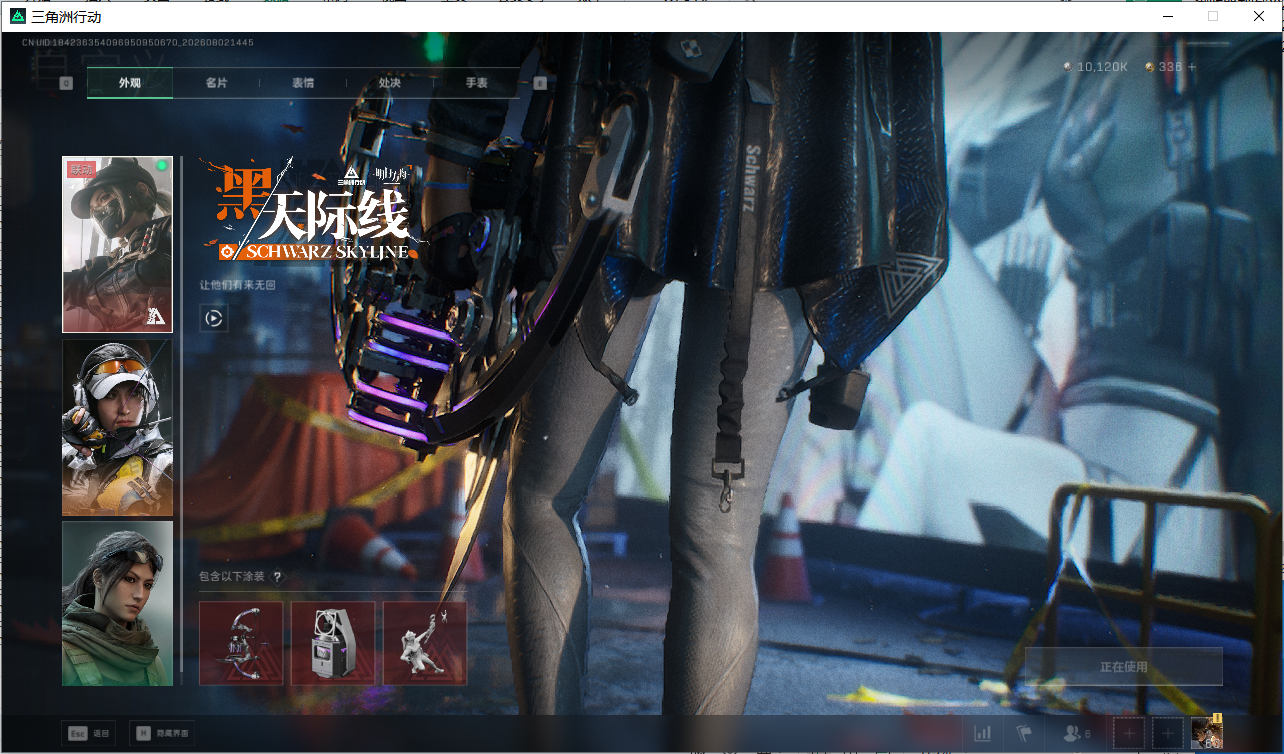This screenshot has height=754, width=1284.
Task: Click the 正在使用 button
Action: (x=1123, y=667)
